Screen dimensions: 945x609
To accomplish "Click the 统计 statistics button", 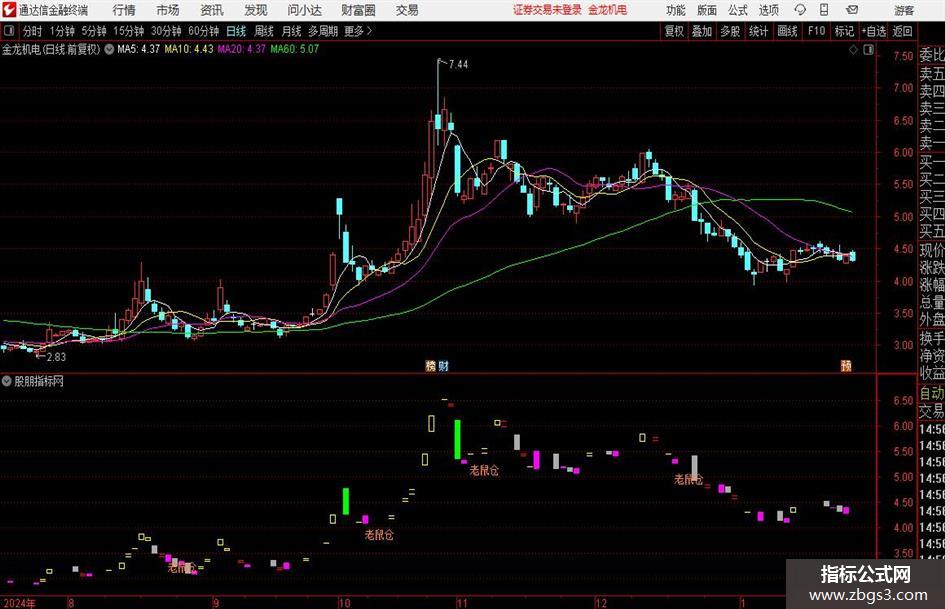I will coord(759,31).
